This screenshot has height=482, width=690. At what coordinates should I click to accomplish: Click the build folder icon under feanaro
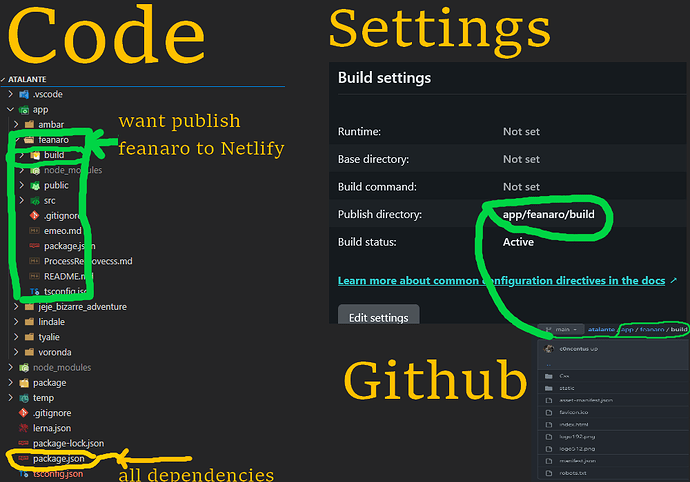tap(35, 155)
